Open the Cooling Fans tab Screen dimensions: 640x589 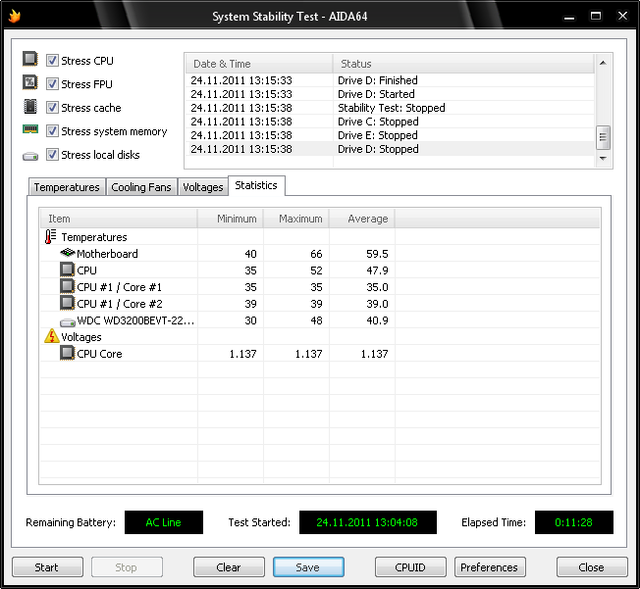pyautogui.click(x=141, y=187)
